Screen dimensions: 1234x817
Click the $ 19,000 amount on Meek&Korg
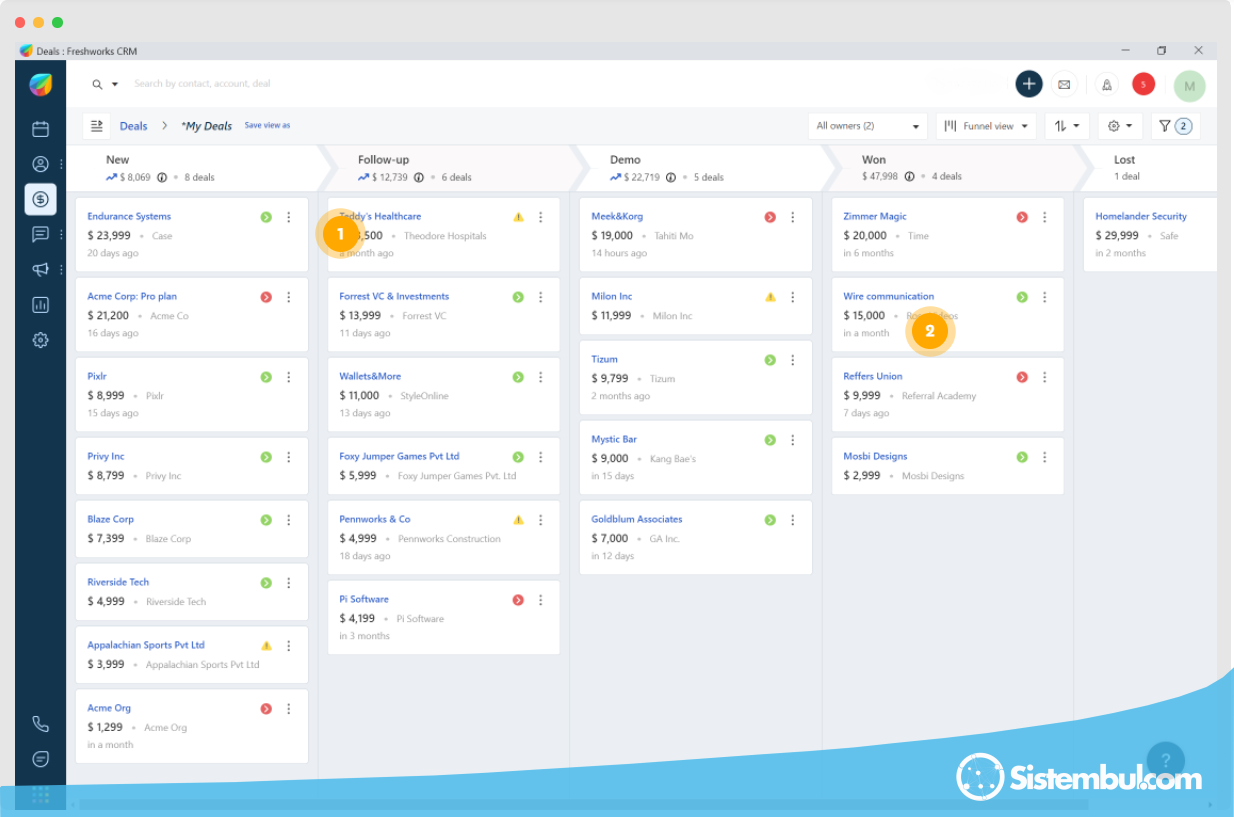pos(612,236)
